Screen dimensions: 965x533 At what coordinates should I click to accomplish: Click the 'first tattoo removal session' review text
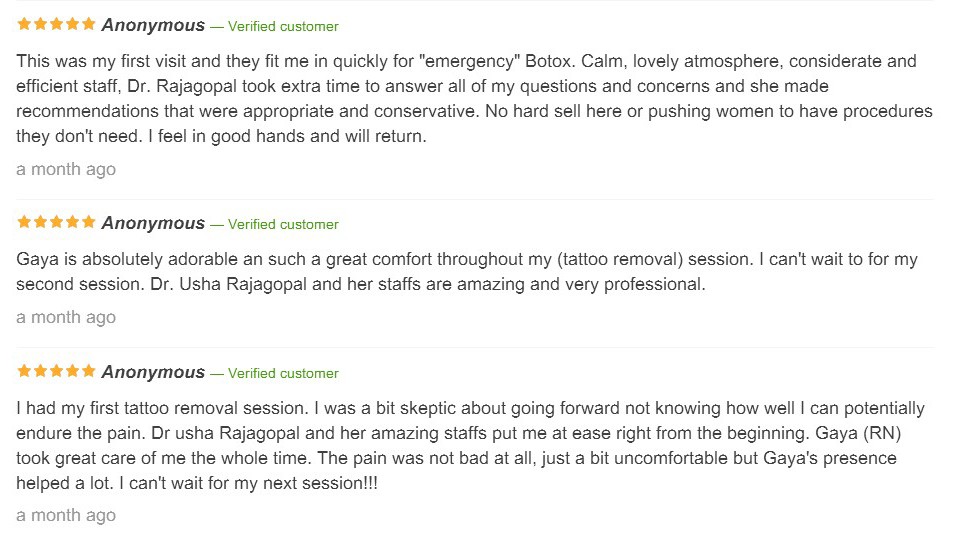(x=471, y=446)
